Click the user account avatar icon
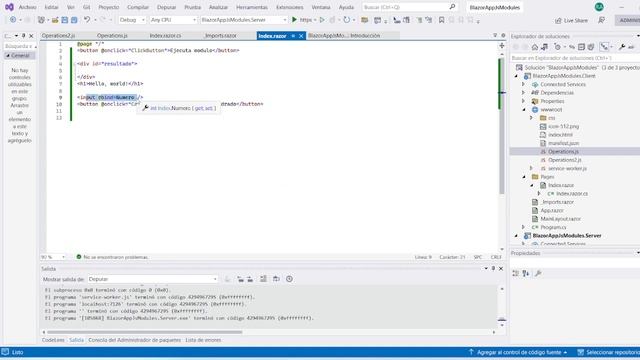The image size is (640, 360). point(599,7)
